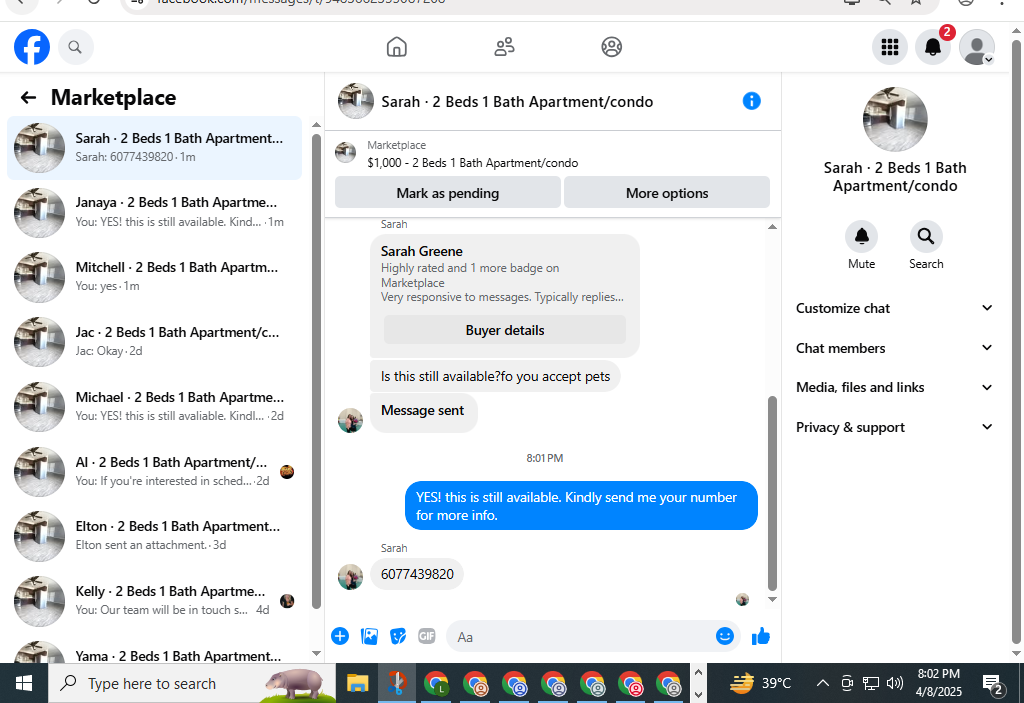Choose a sticker icon
The width and height of the screenshot is (1024, 703).
398,636
